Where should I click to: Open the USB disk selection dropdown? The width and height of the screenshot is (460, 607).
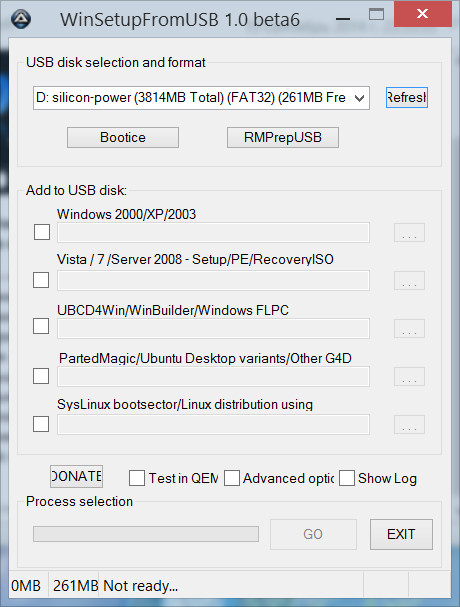(x=201, y=98)
